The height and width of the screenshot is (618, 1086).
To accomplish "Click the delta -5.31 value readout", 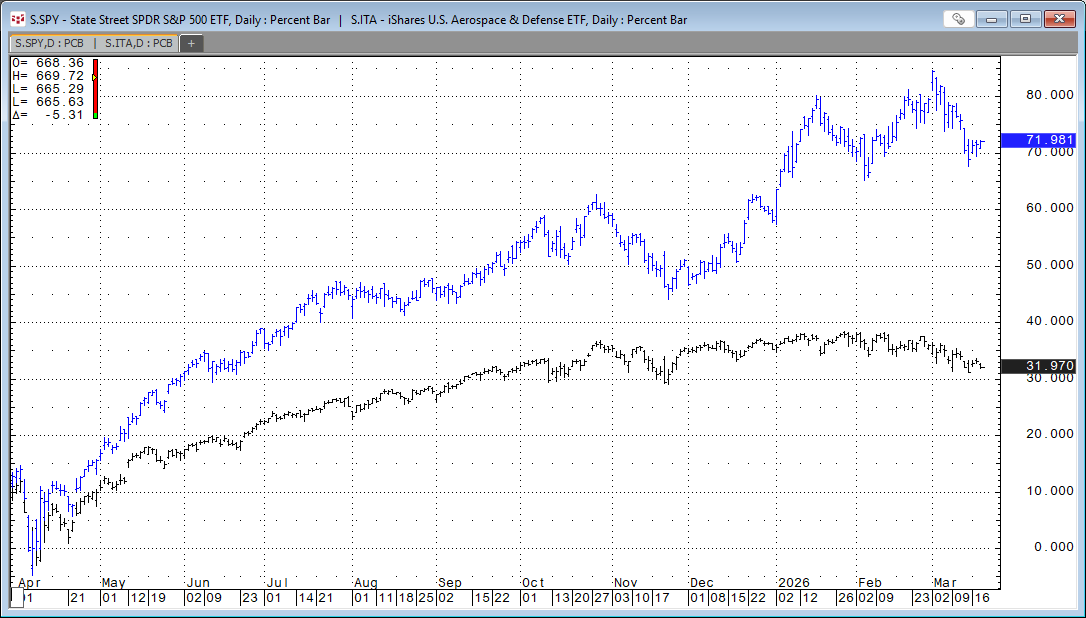I will pyautogui.click(x=61, y=115).
